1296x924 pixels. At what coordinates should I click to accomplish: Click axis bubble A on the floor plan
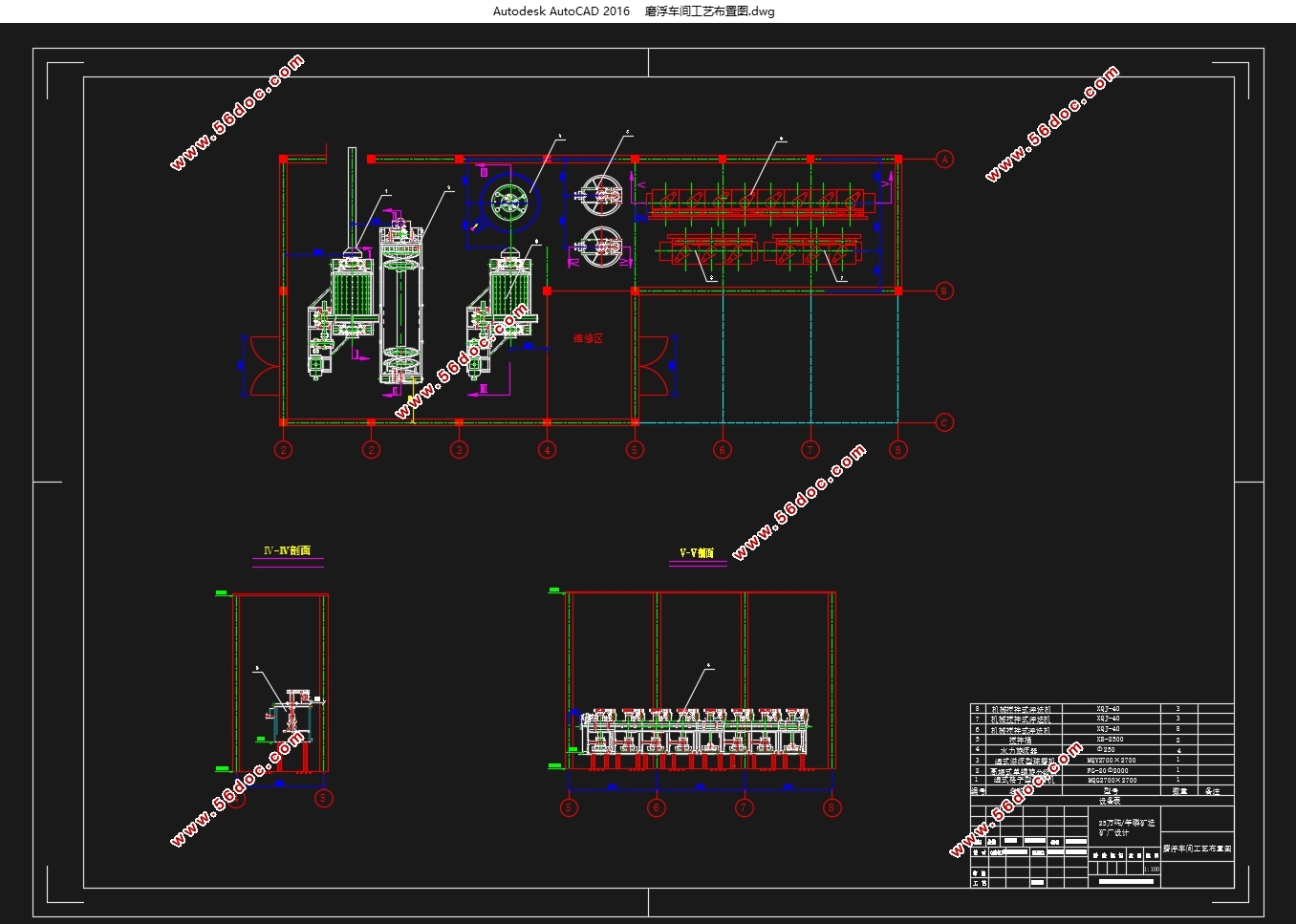tap(944, 160)
